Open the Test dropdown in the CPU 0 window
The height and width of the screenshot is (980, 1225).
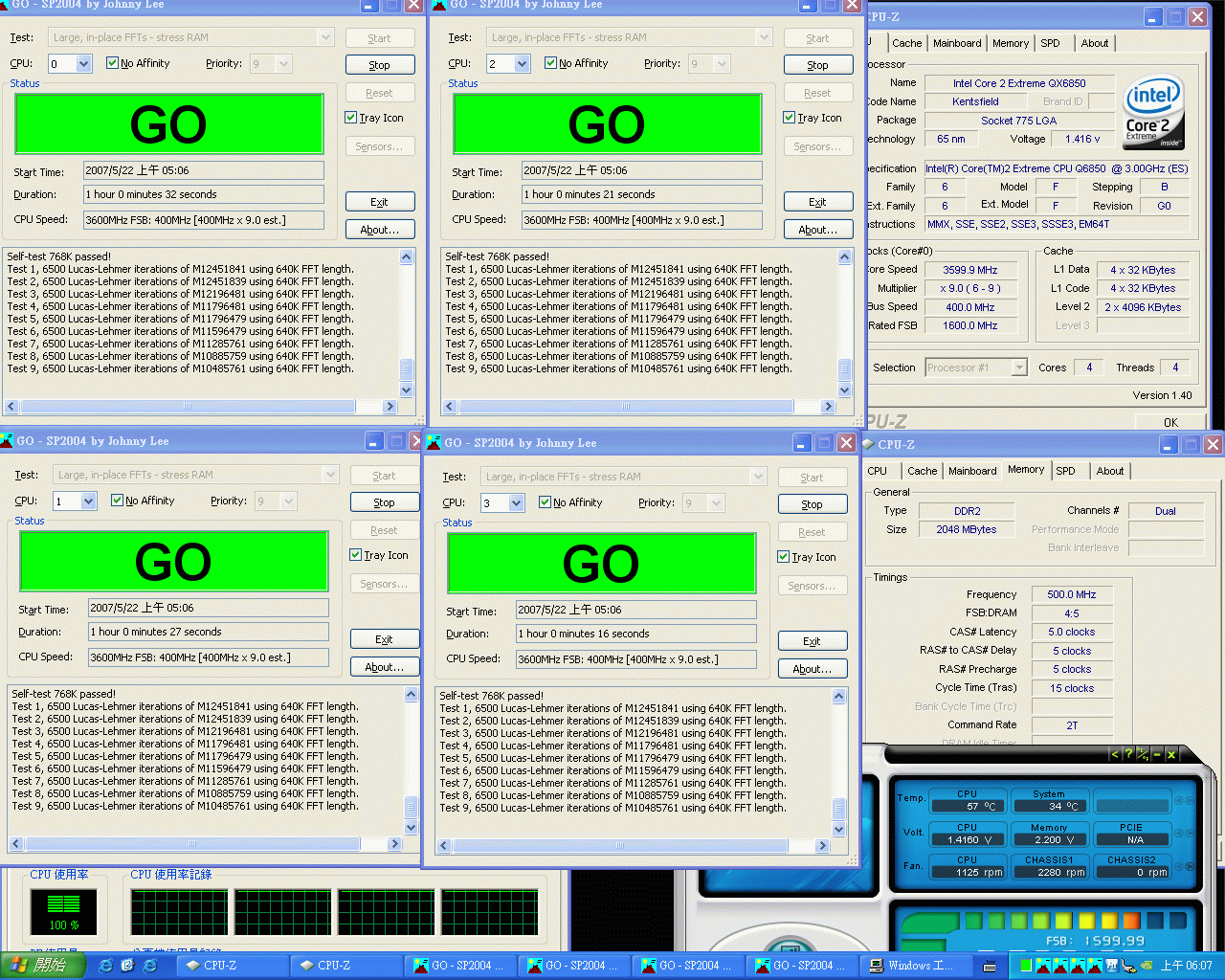(x=325, y=37)
